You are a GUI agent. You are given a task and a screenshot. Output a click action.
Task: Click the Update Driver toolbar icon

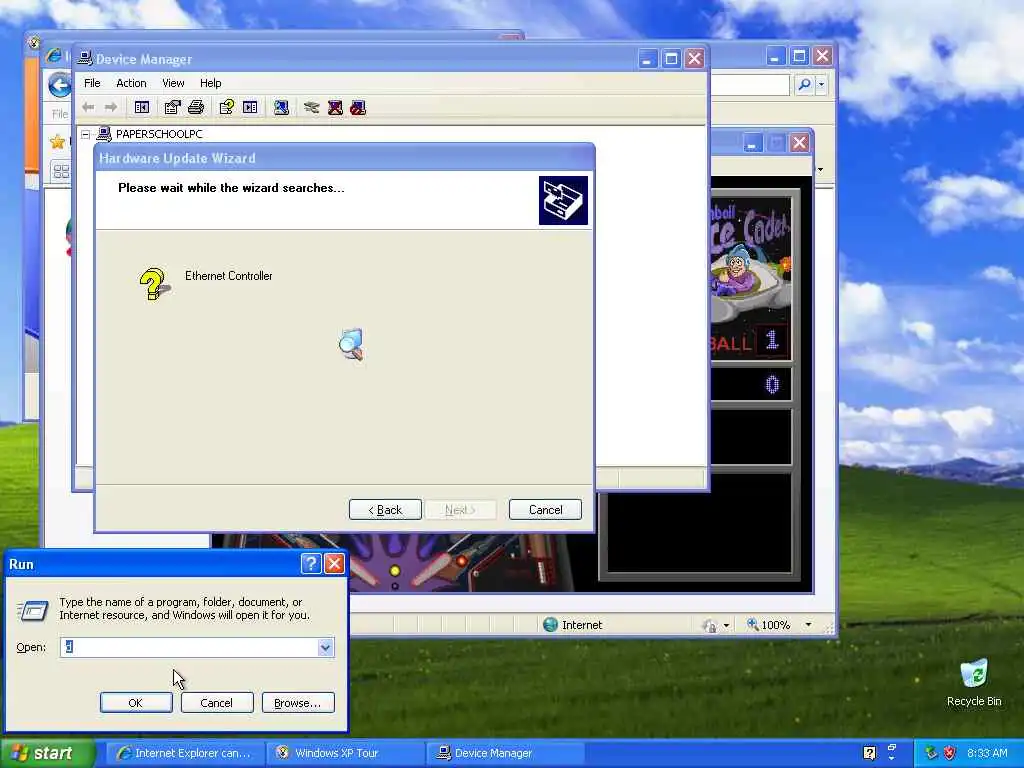click(312, 107)
